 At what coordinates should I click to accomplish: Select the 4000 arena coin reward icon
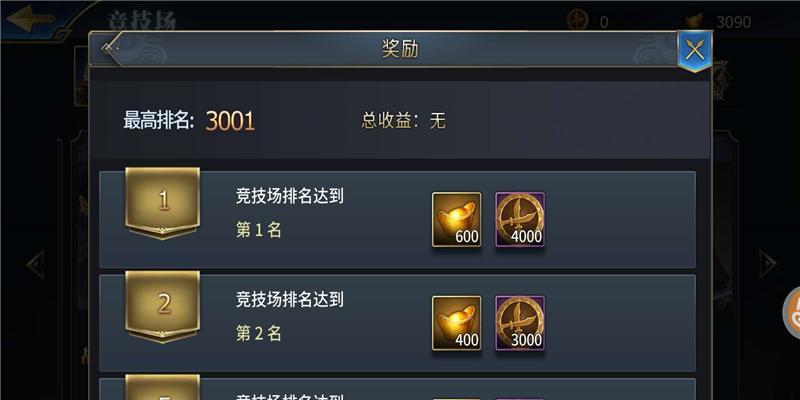click(x=520, y=219)
